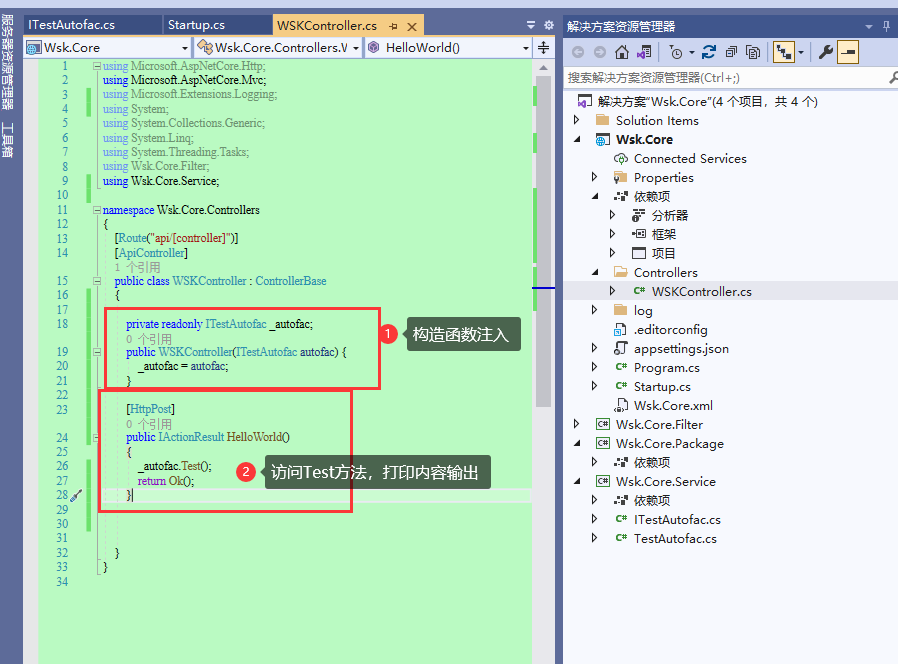Screen dimensions: 898x664
Task: Click the Forward navigation icon in Solution Explorer
Action: point(600,53)
